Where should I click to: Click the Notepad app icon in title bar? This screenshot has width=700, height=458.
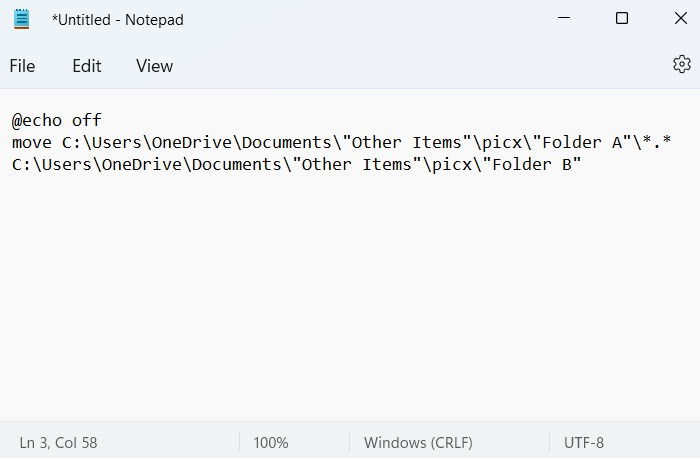pyautogui.click(x=21, y=19)
